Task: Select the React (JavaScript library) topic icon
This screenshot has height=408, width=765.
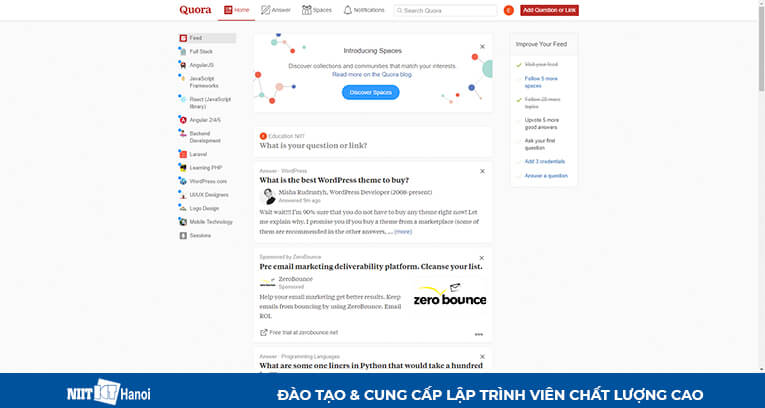Action: click(183, 99)
